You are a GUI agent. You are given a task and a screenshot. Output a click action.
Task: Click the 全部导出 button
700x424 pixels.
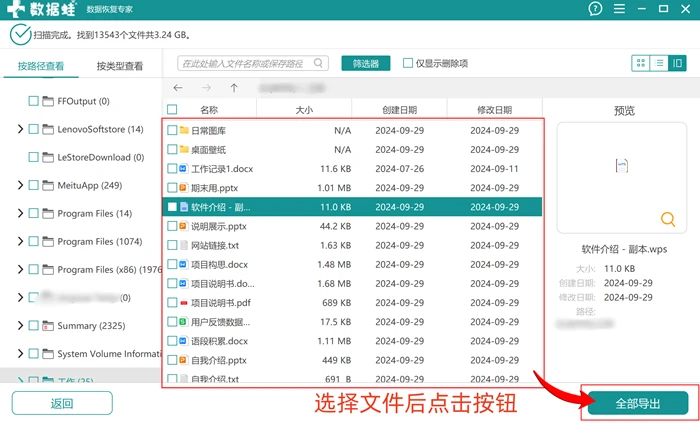coord(638,403)
